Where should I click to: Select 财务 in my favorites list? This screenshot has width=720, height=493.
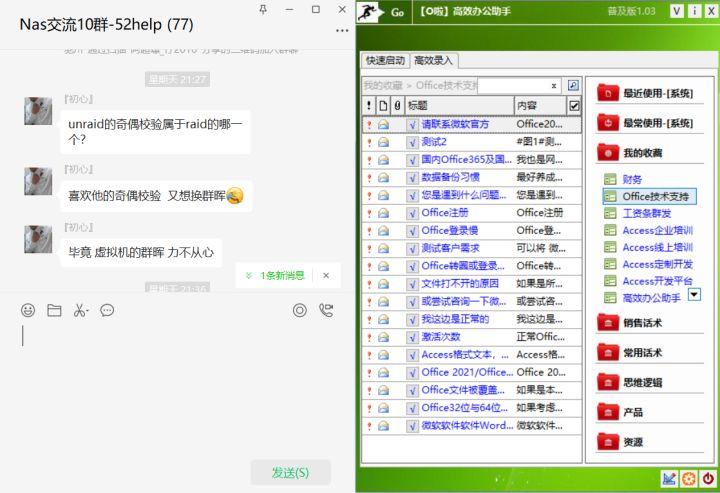coord(632,179)
